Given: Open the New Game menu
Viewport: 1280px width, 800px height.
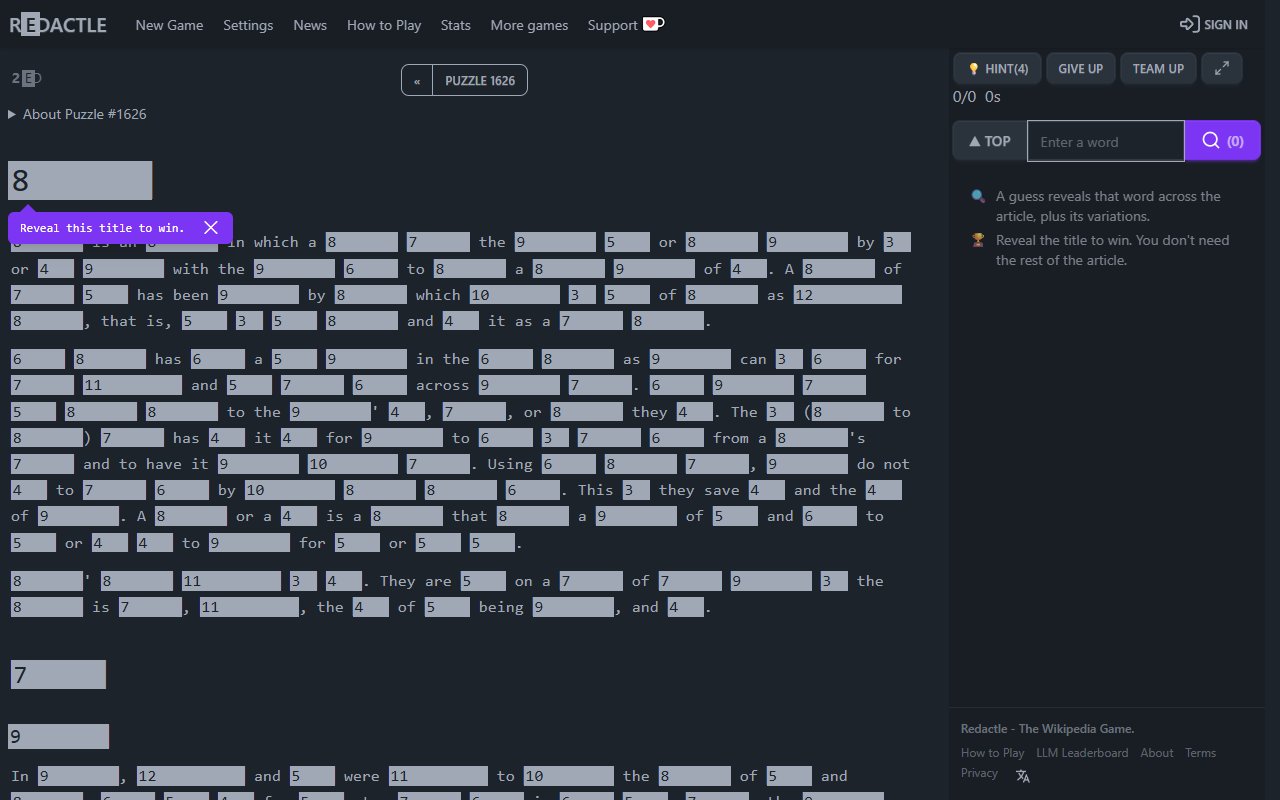Looking at the screenshot, I should coord(169,25).
